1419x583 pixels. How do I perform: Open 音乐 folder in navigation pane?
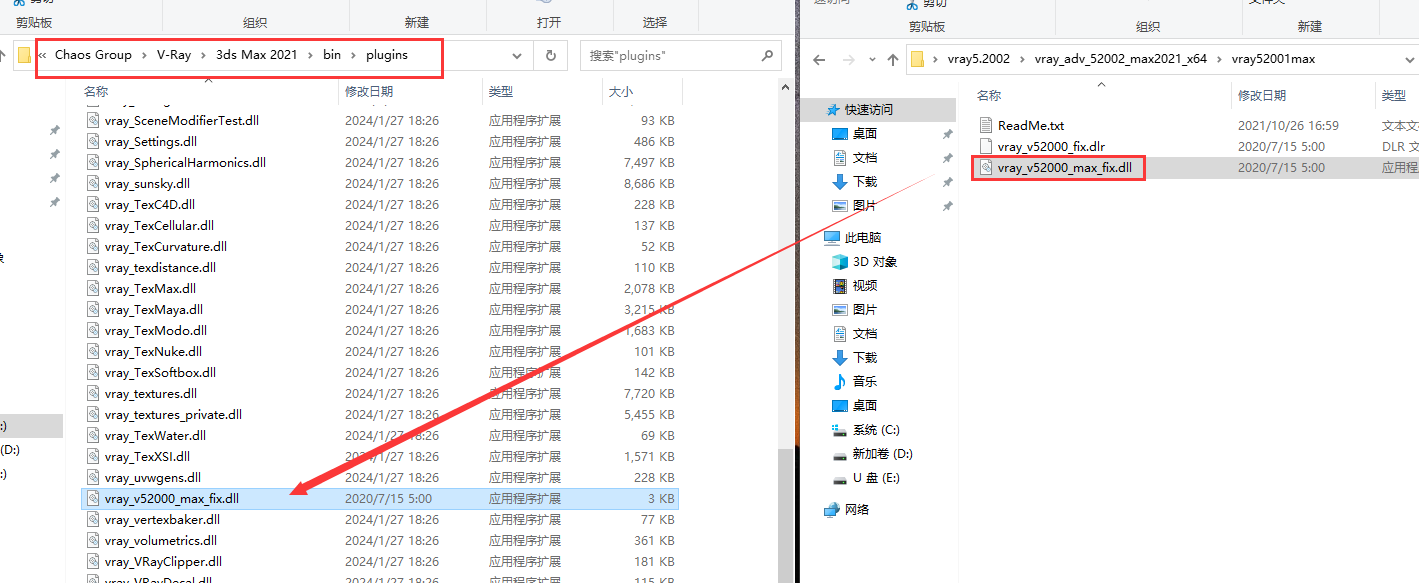865,382
